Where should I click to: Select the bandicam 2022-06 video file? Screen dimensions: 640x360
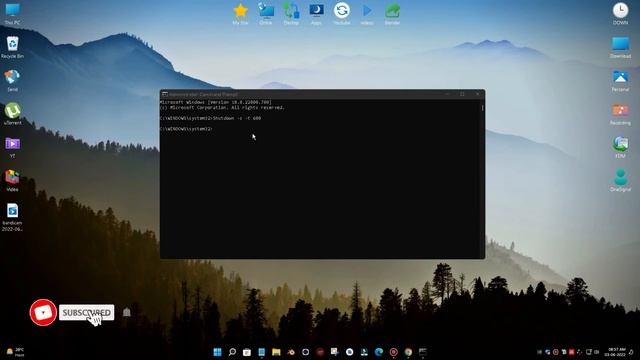pos(12,217)
